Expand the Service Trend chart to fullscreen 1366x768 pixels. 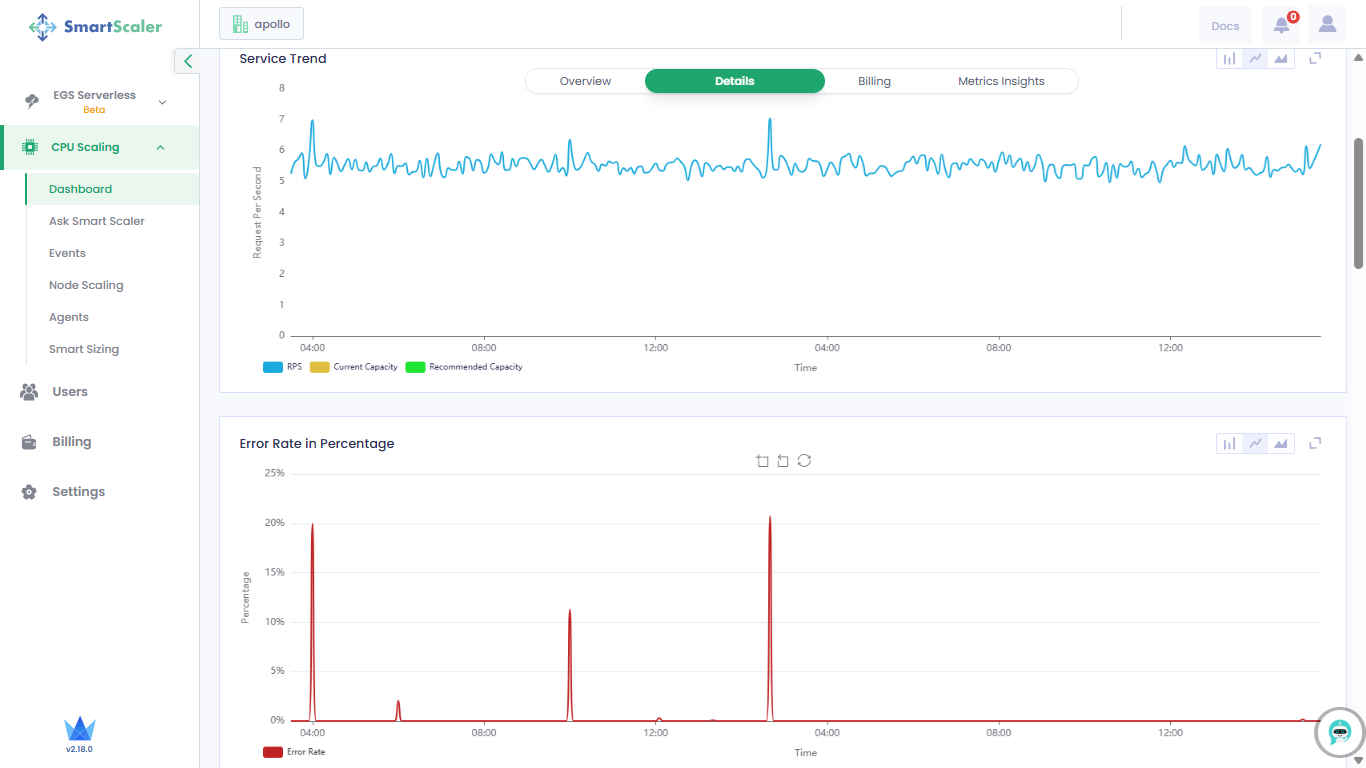point(1315,59)
